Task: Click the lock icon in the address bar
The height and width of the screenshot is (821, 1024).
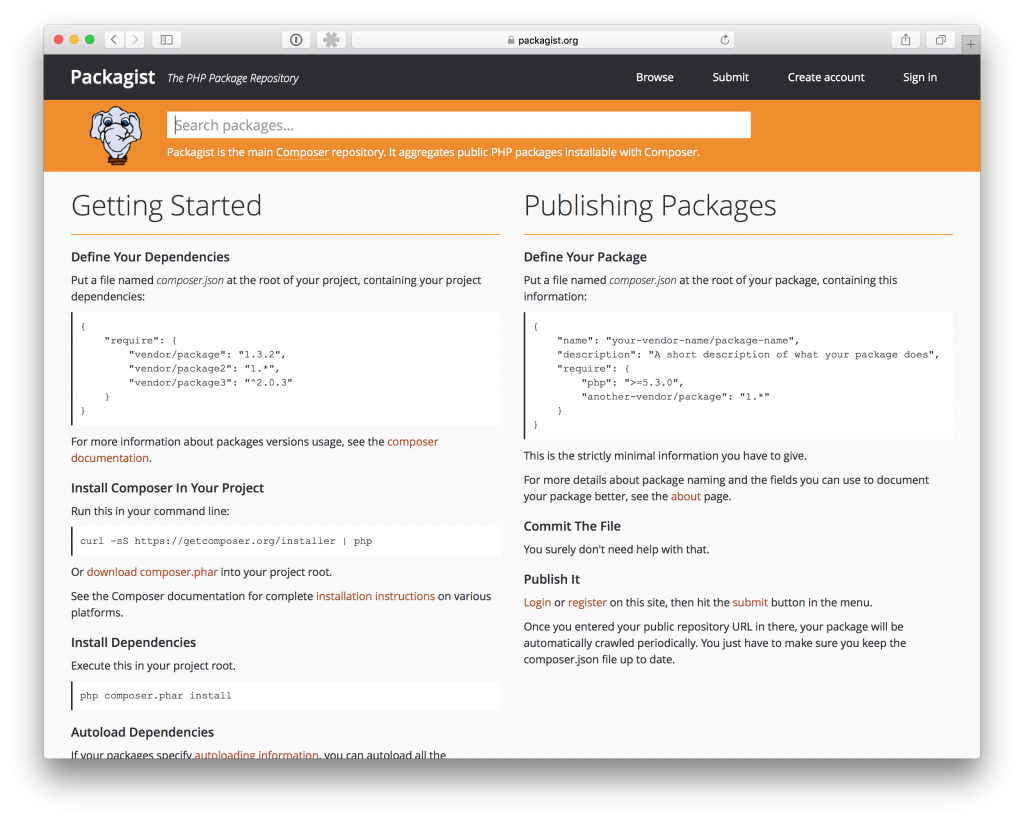Action: [x=511, y=40]
